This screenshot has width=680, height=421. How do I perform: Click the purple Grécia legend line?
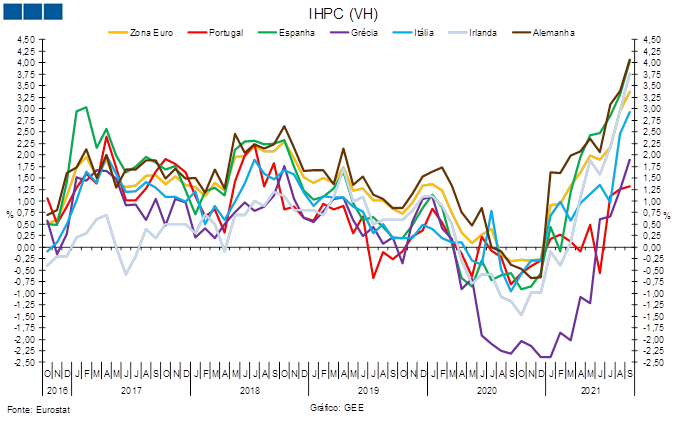pyautogui.click(x=339, y=33)
